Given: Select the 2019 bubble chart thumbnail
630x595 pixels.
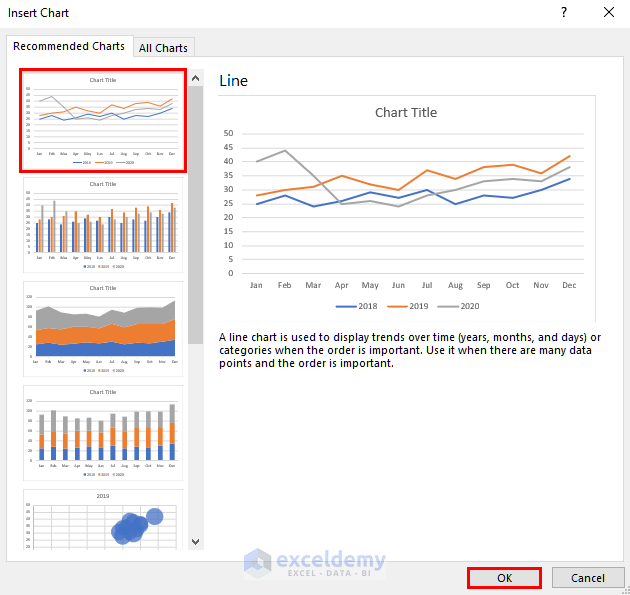Looking at the screenshot, I should [103, 519].
